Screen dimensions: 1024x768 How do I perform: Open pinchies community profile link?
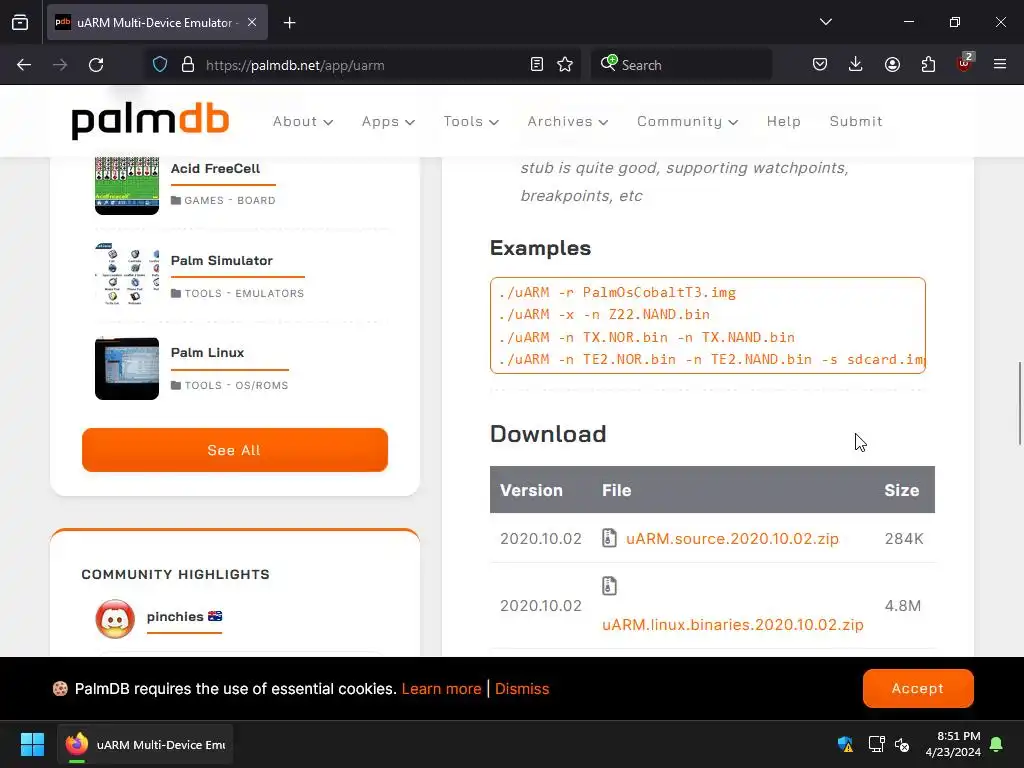click(184, 616)
